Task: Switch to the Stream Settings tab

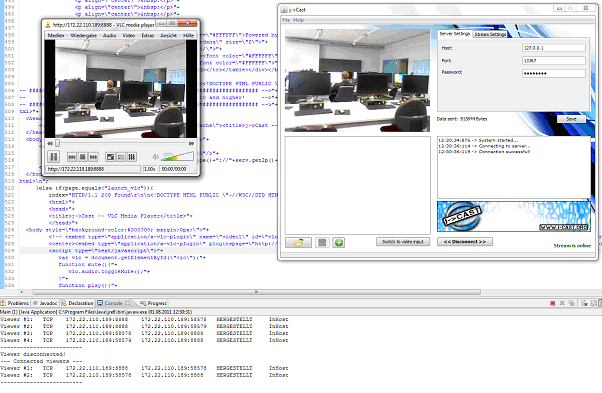Action: (490, 34)
